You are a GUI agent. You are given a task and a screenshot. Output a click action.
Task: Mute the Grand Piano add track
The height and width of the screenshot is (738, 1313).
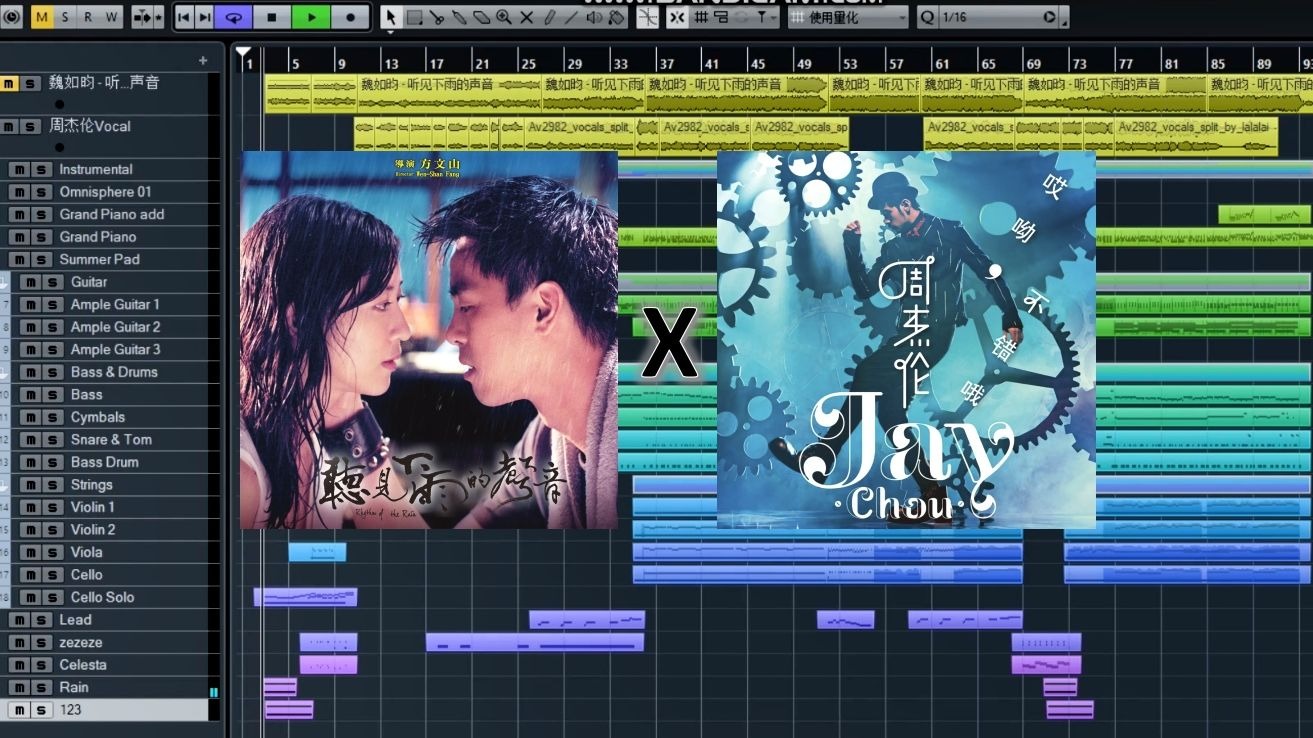pyautogui.click(x=19, y=215)
